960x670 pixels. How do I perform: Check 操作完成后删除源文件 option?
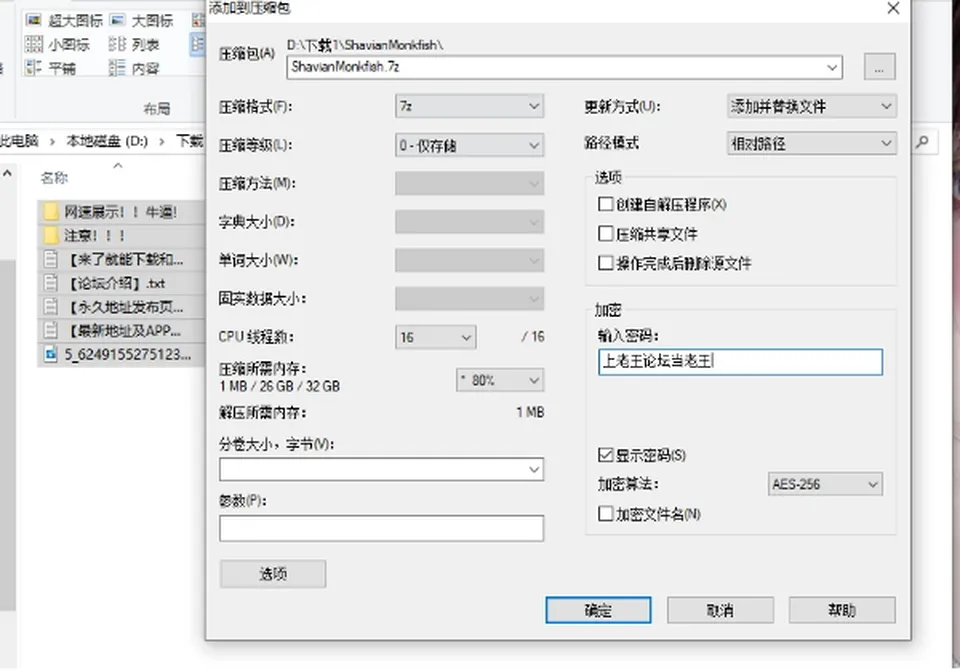pos(606,263)
